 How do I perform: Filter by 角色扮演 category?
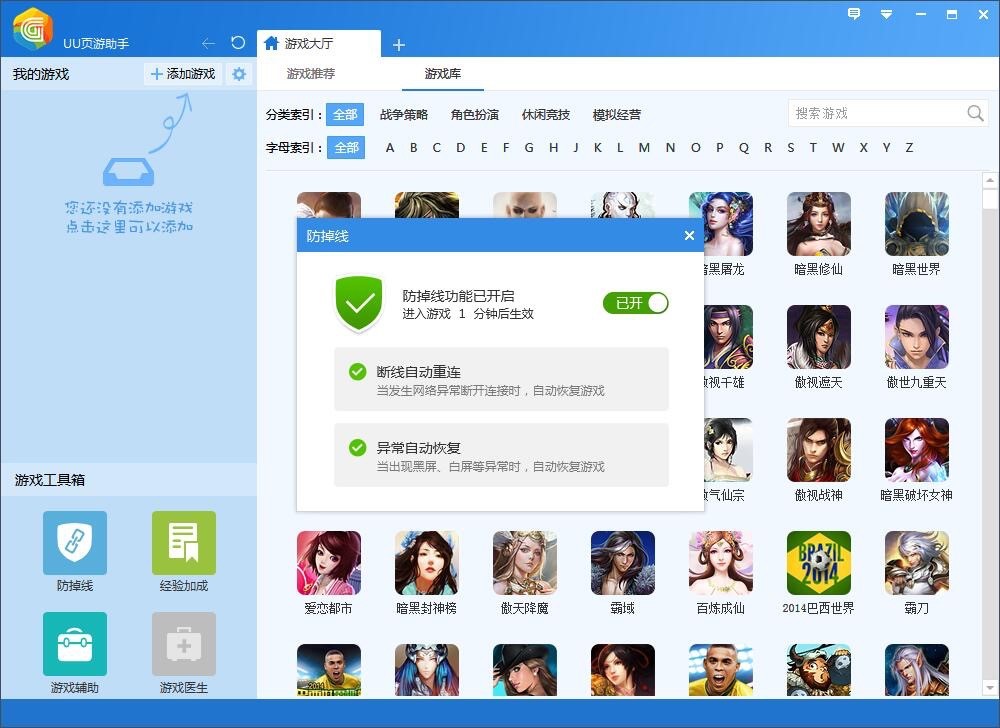pyautogui.click(x=474, y=115)
